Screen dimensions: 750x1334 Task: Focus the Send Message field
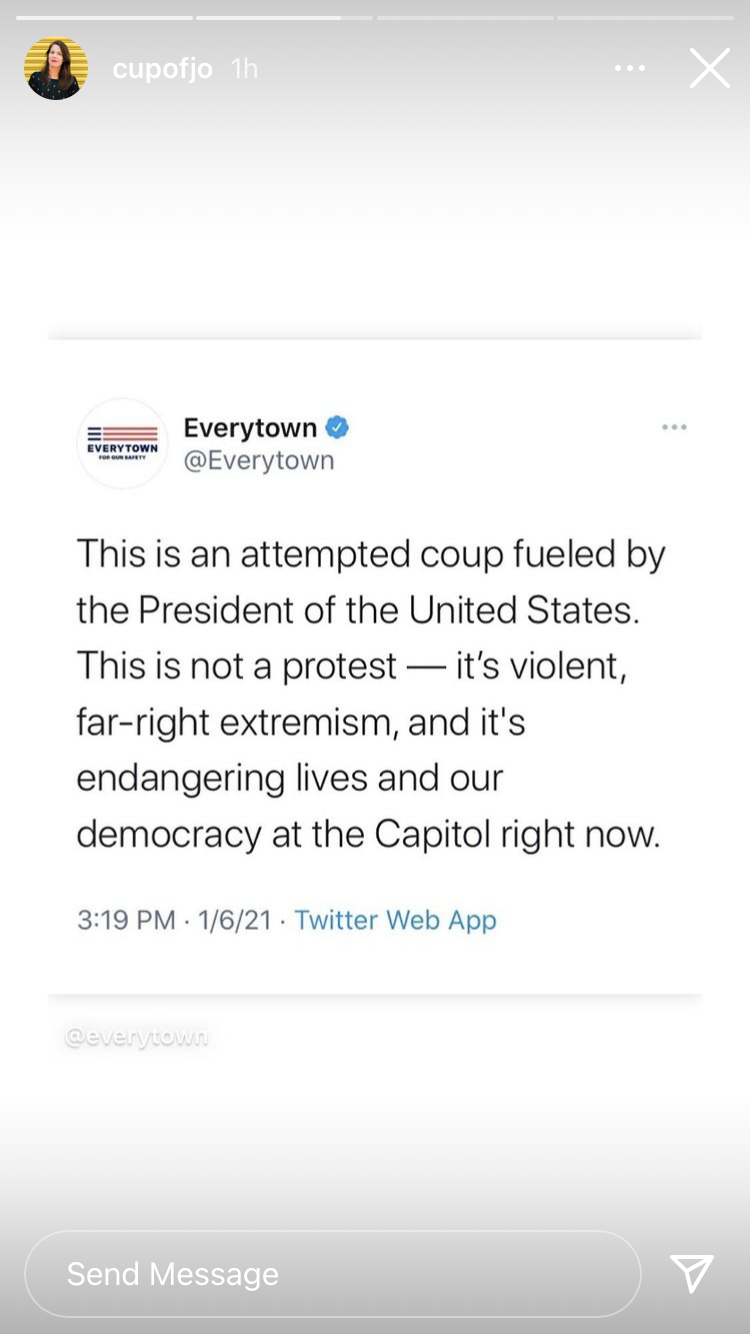point(332,1273)
